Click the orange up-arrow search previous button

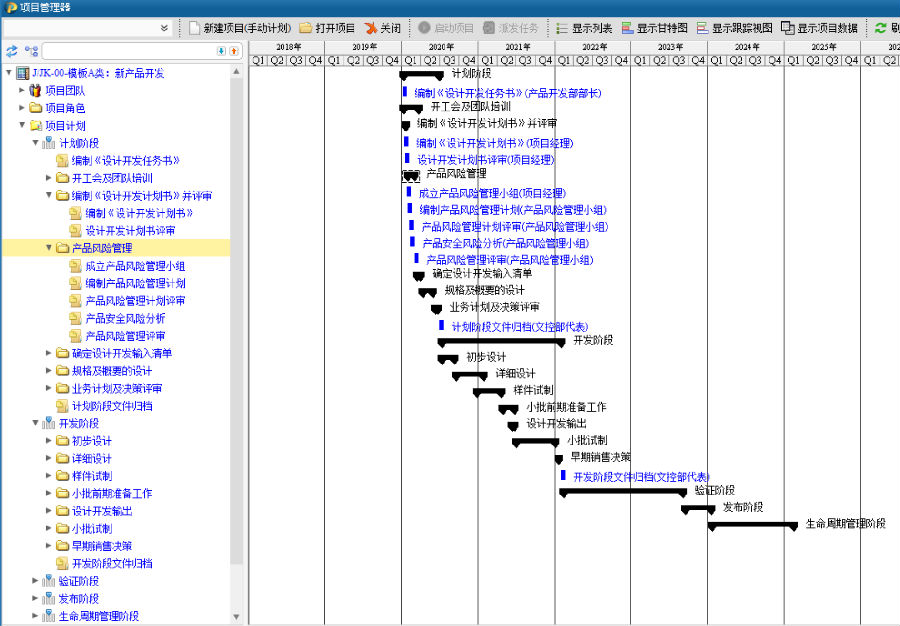[234, 51]
